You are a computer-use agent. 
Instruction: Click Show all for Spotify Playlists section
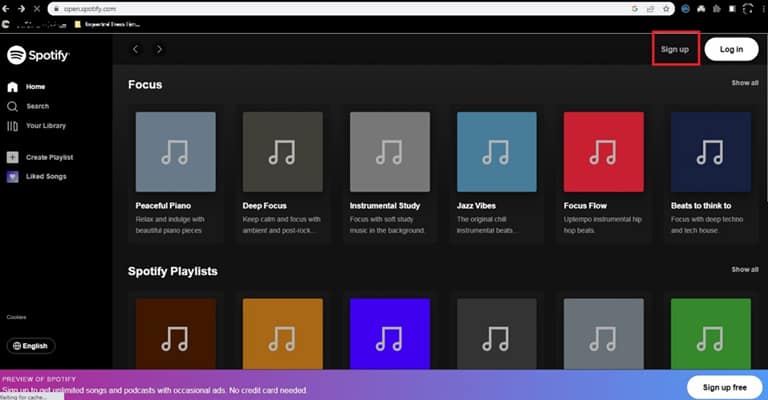(745, 269)
